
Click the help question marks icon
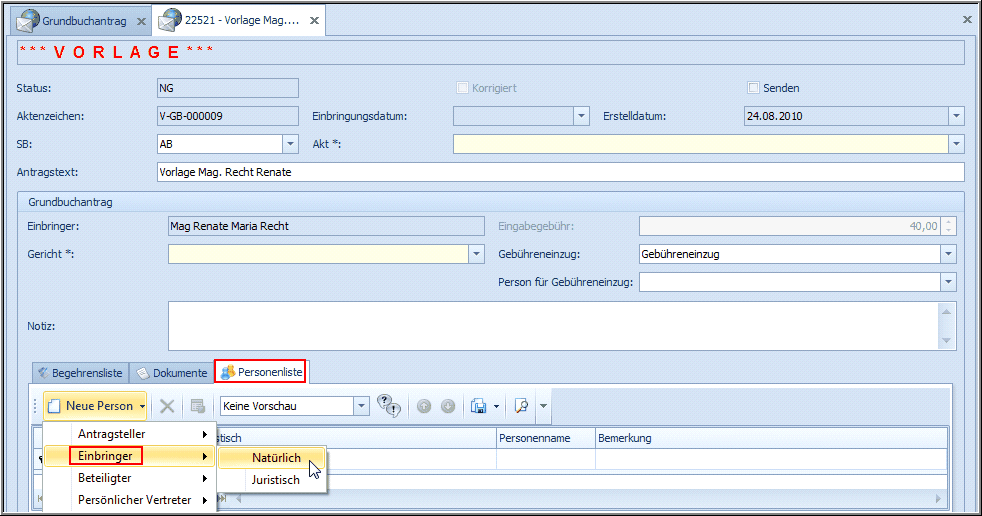(389, 406)
